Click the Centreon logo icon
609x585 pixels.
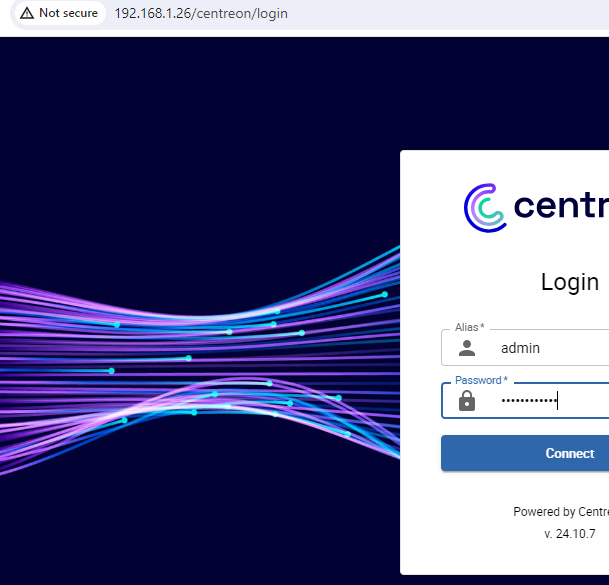tap(485, 208)
